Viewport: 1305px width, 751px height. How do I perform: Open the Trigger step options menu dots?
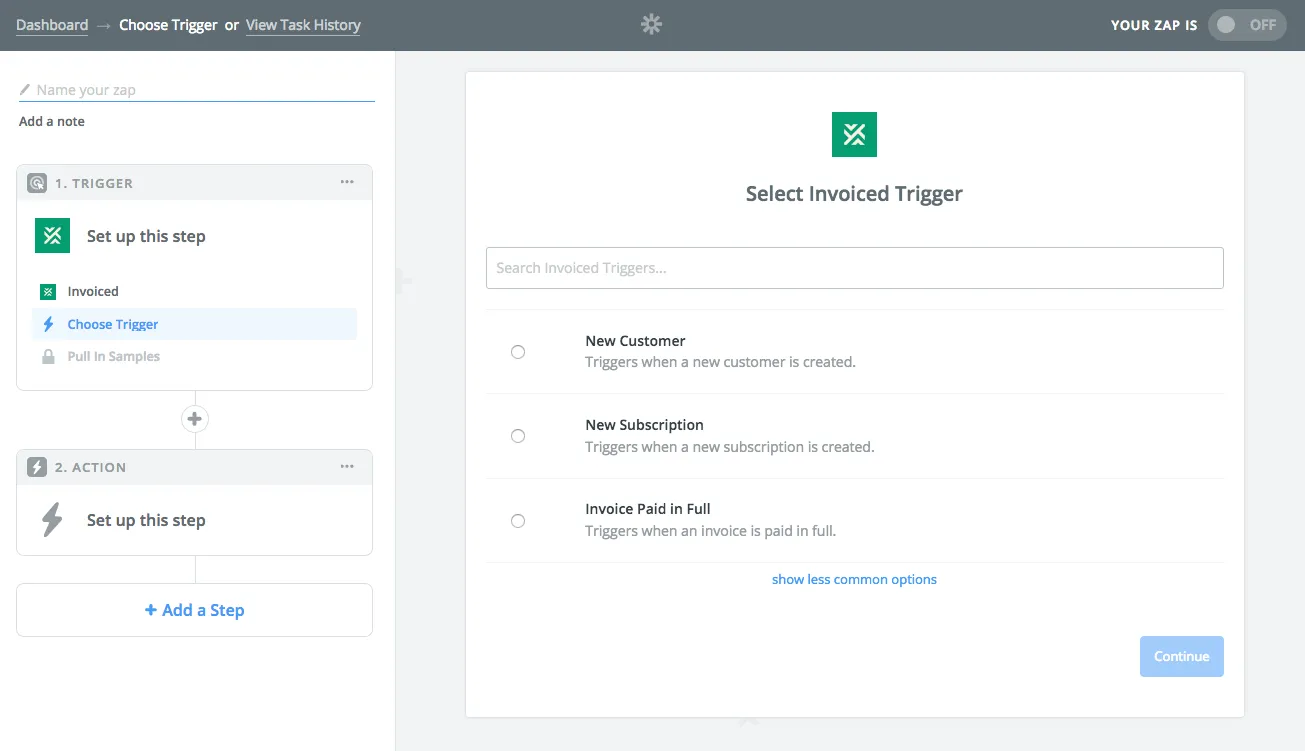[x=347, y=182]
